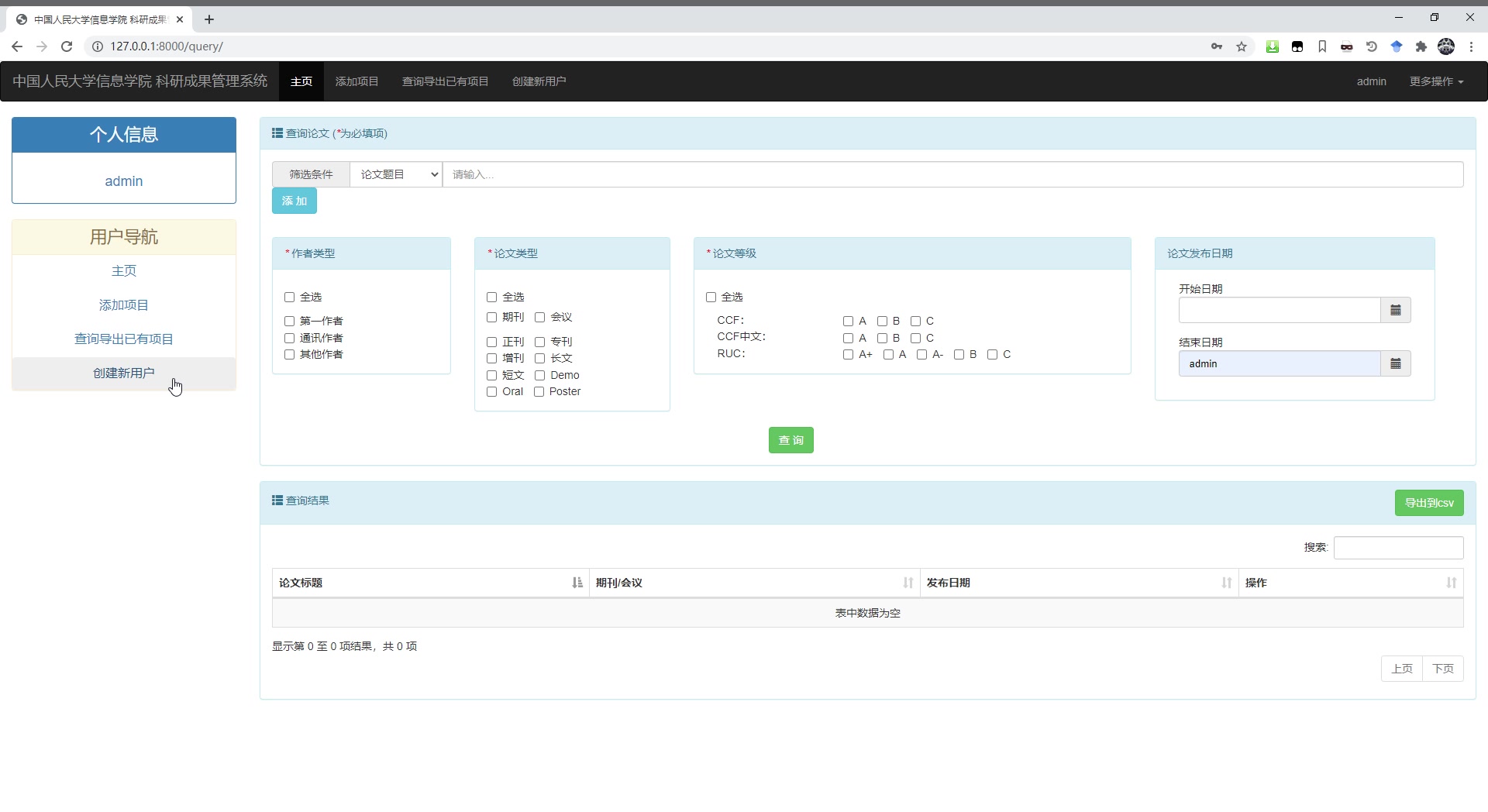Reload the page with refresh icon
The width and height of the screenshot is (1488, 812).
tap(67, 46)
